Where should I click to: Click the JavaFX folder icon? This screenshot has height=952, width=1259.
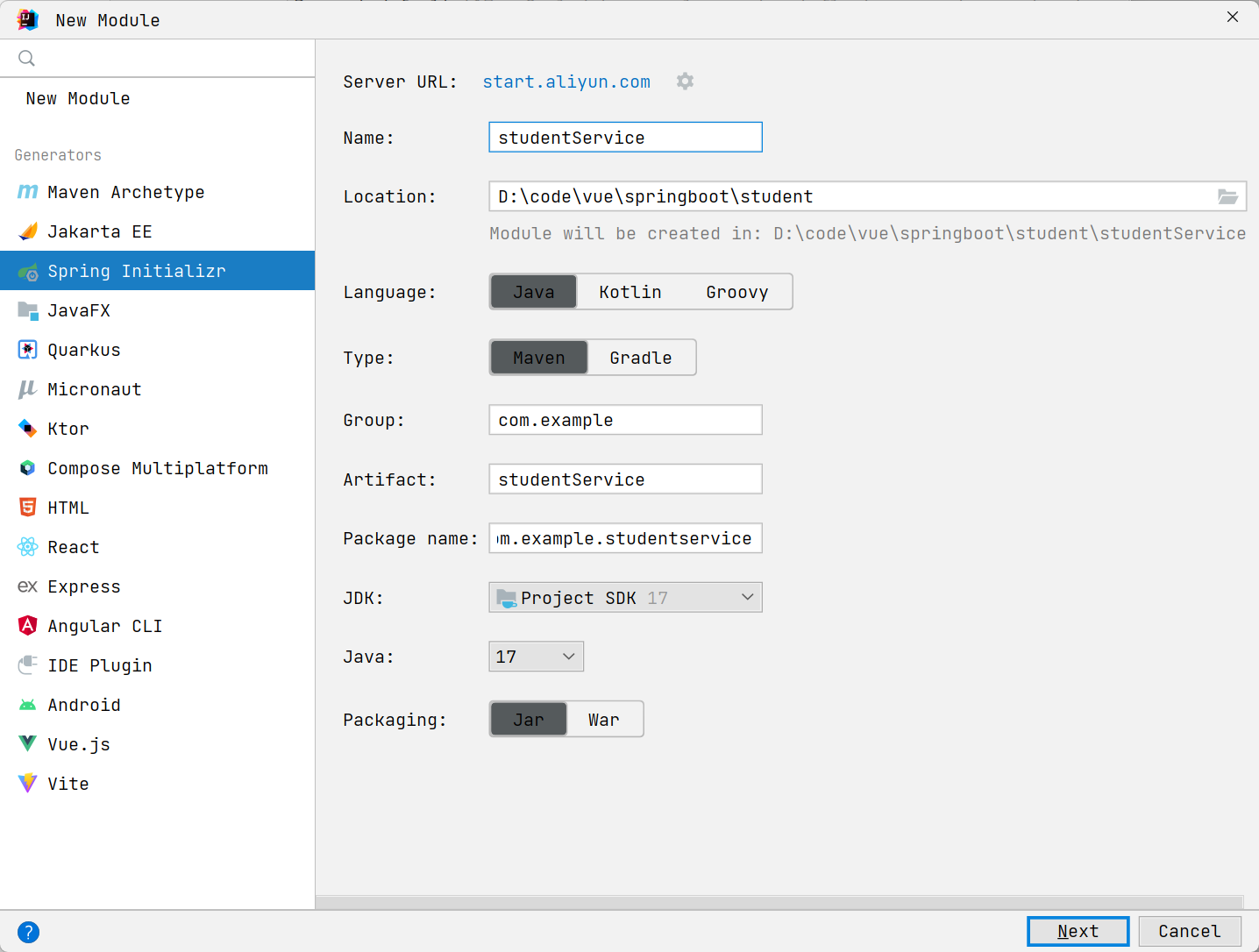[x=28, y=310]
